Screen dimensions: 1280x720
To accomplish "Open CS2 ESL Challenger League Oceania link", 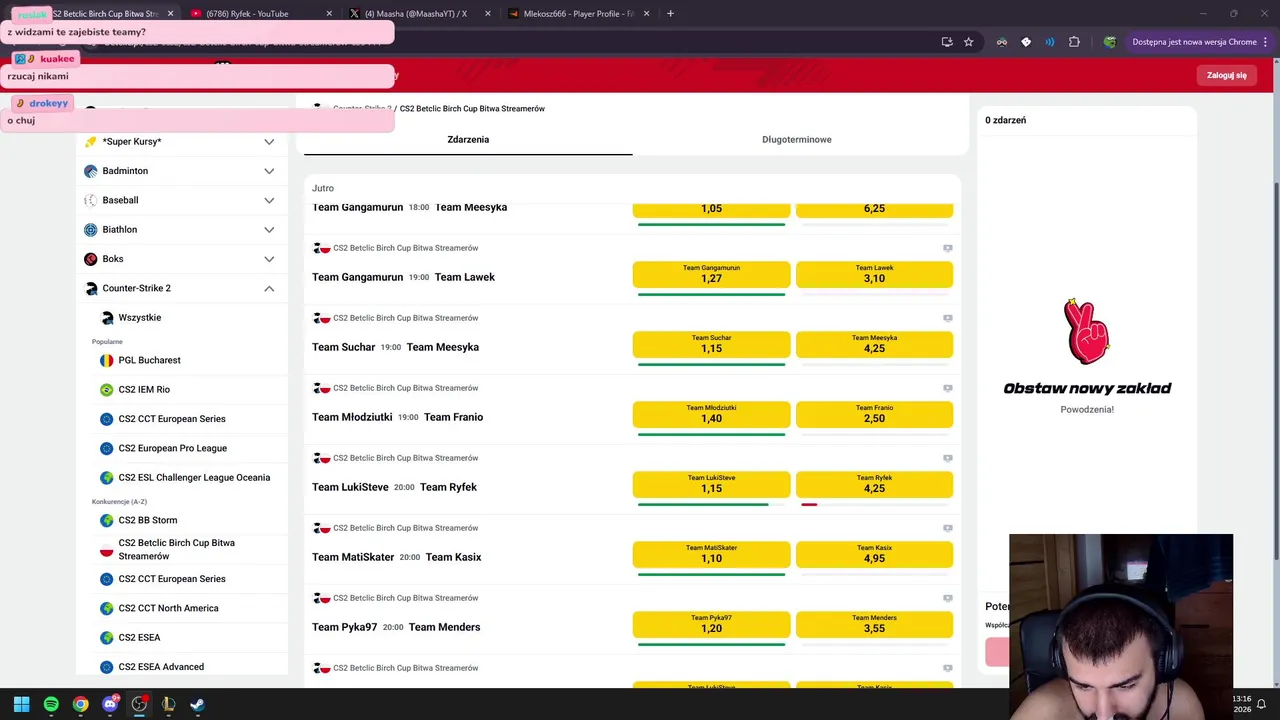I will [x=194, y=478].
